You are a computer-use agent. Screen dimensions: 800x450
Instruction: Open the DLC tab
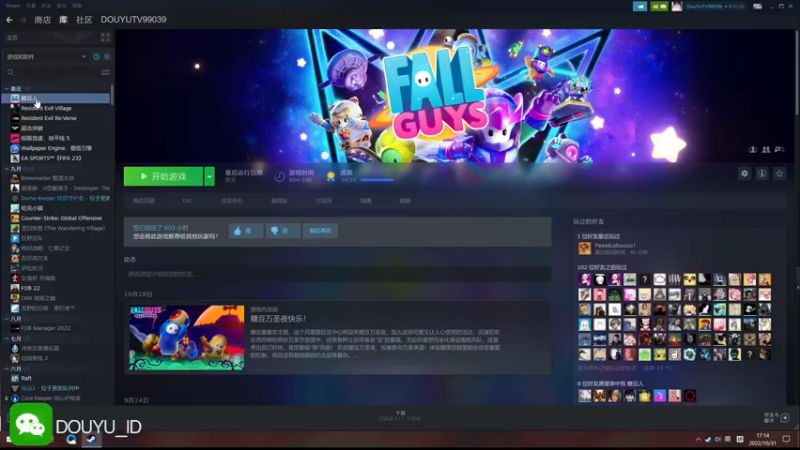(x=188, y=201)
